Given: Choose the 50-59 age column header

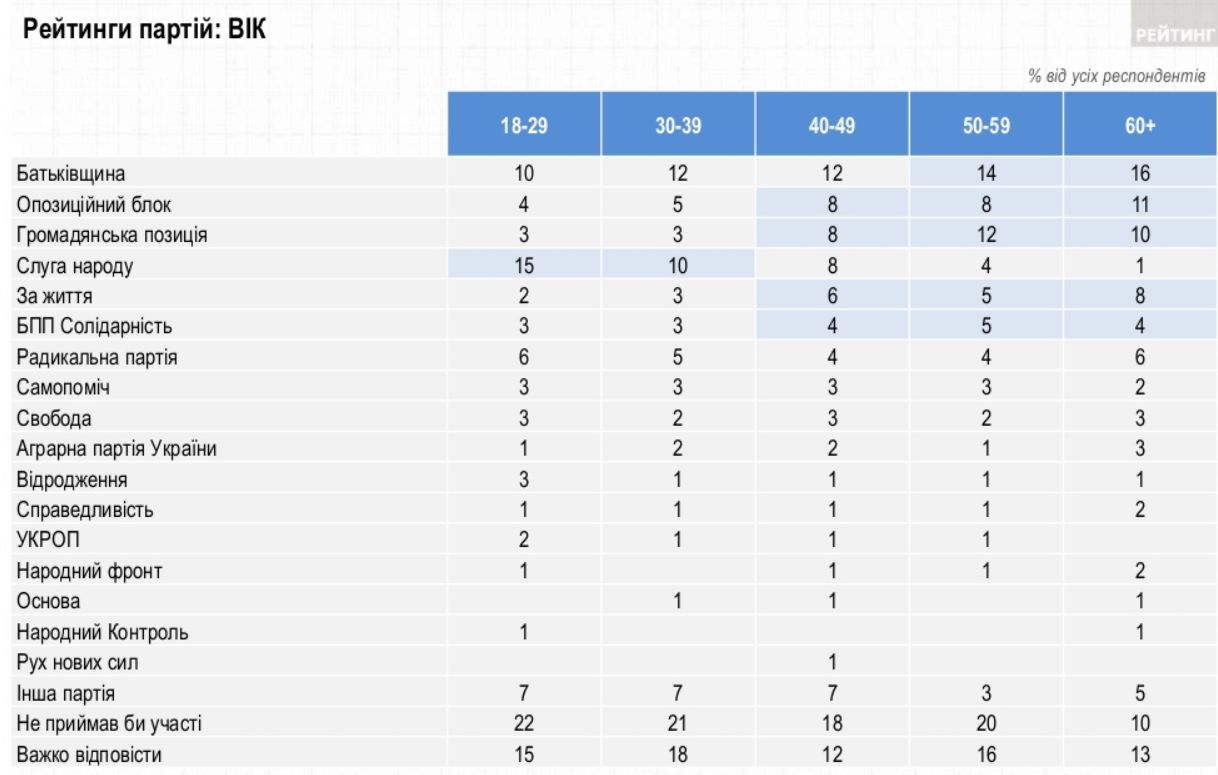Looking at the screenshot, I should 986,125.
